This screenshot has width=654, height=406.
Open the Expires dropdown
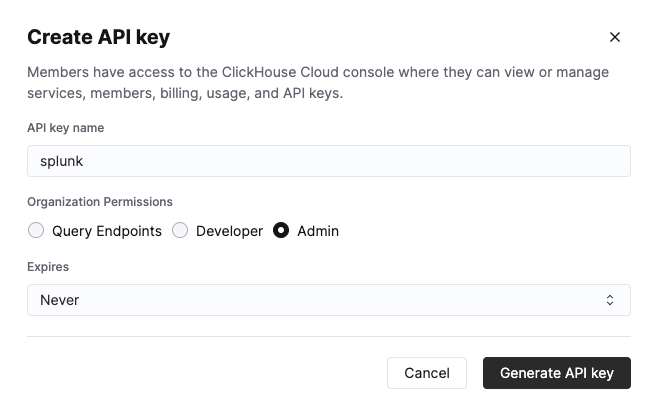328,300
